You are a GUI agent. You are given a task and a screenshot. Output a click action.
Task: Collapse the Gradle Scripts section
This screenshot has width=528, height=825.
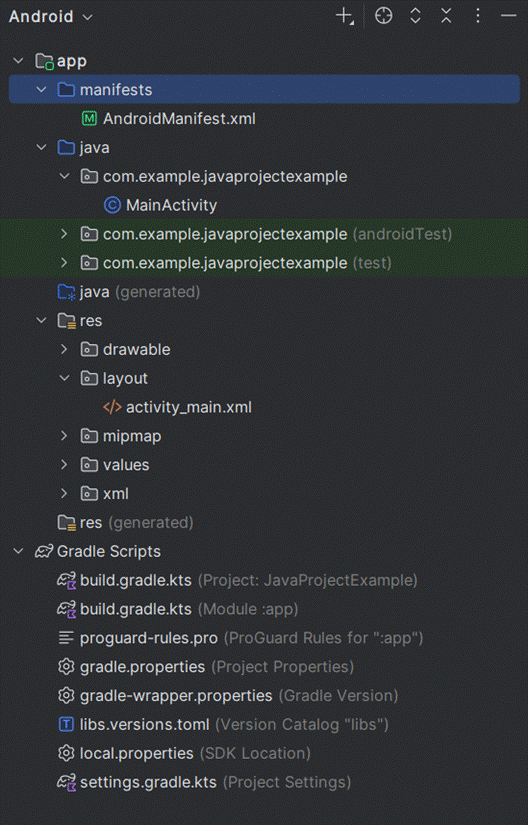(18, 551)
